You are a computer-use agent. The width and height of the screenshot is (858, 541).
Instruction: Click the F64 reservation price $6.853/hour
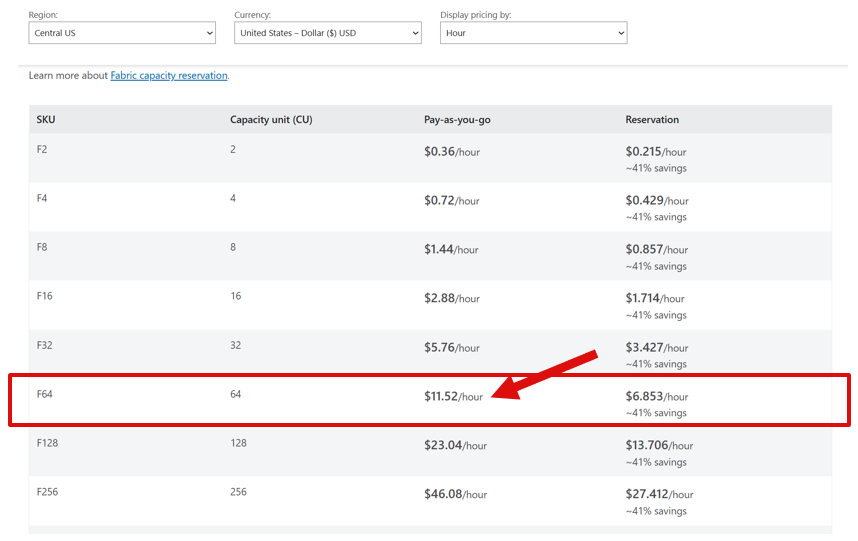657,396
